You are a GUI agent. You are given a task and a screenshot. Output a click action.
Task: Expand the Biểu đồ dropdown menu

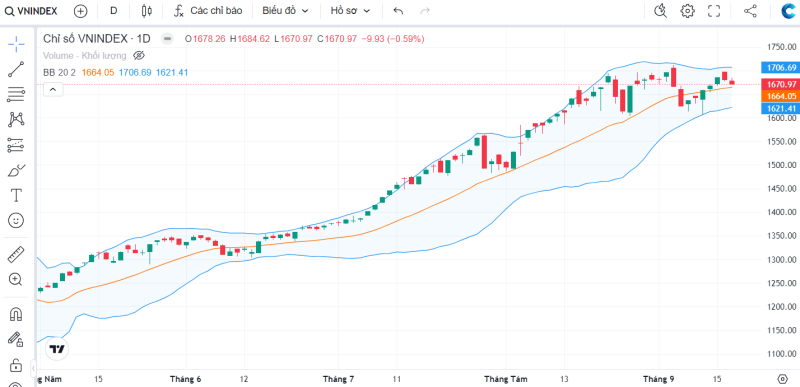tap(286, 11)
